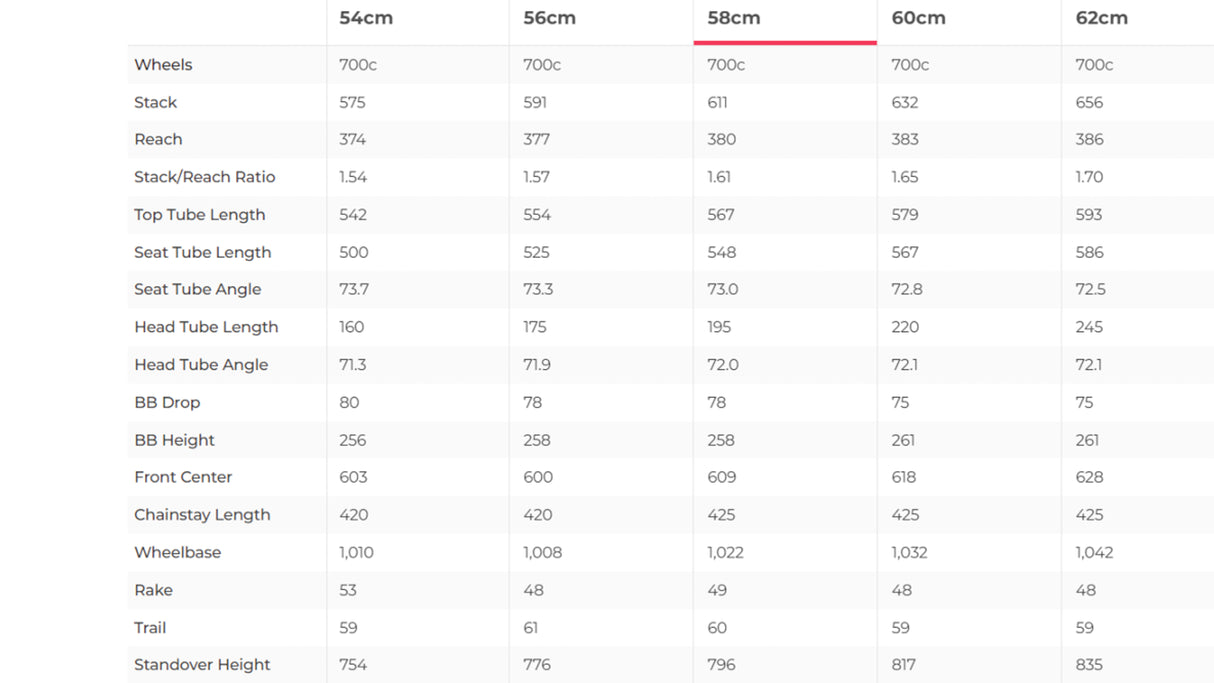The width and height of the screenshot is (1214, 683).
Task: Select the 62cm size column header
Action: (x=1101, y=18)
